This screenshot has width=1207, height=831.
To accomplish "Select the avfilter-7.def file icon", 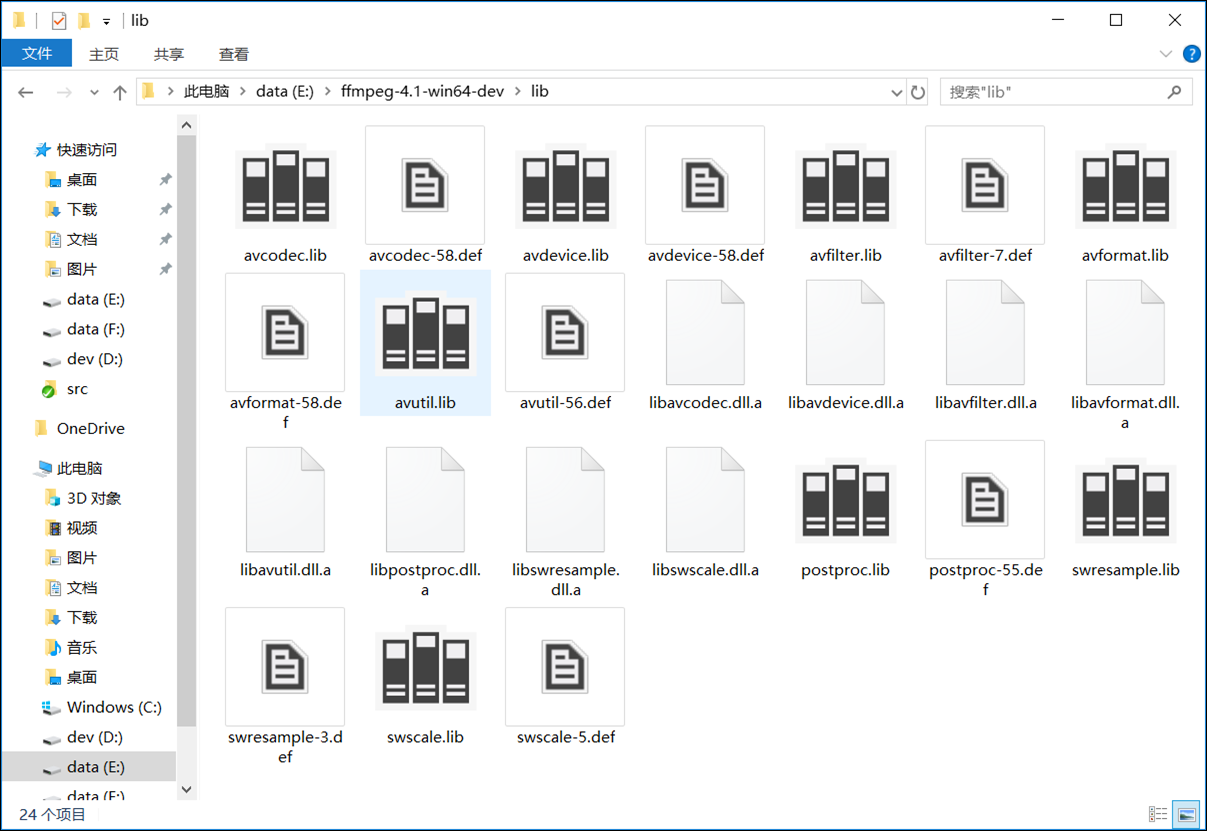I will point(985,185).
